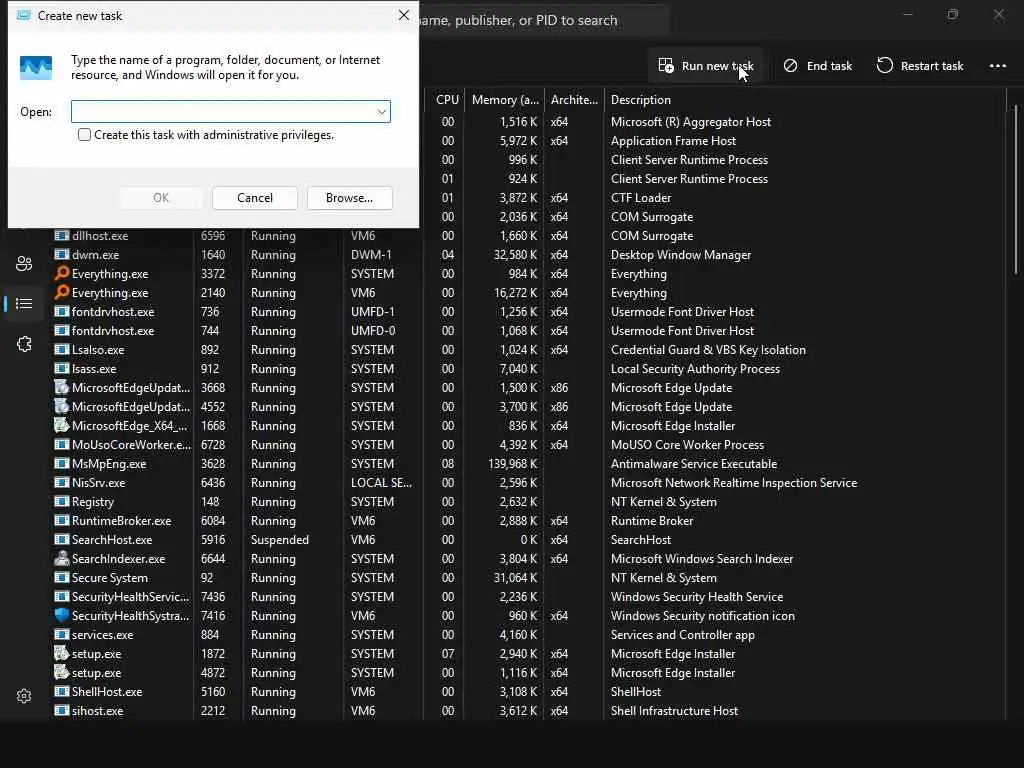1024x768 pixels.
Task: Click the fontdrvhost.exe icon with PID 736
Action: [61, 312]
